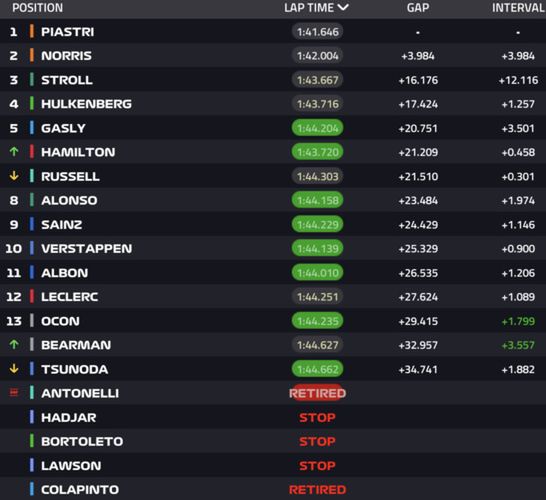
Task: Click Antonelli's red RETIRED badge
Action: tap(317, 393)
